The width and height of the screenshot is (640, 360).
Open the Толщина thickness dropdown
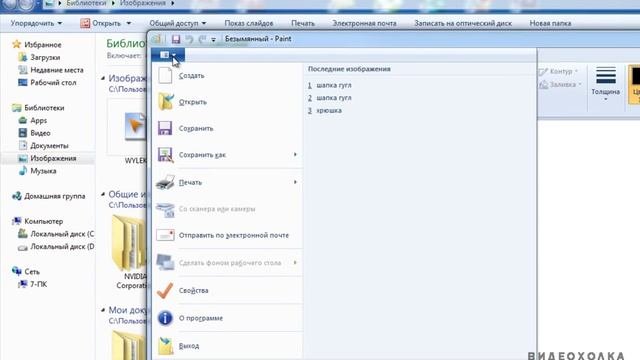point(606,84)
